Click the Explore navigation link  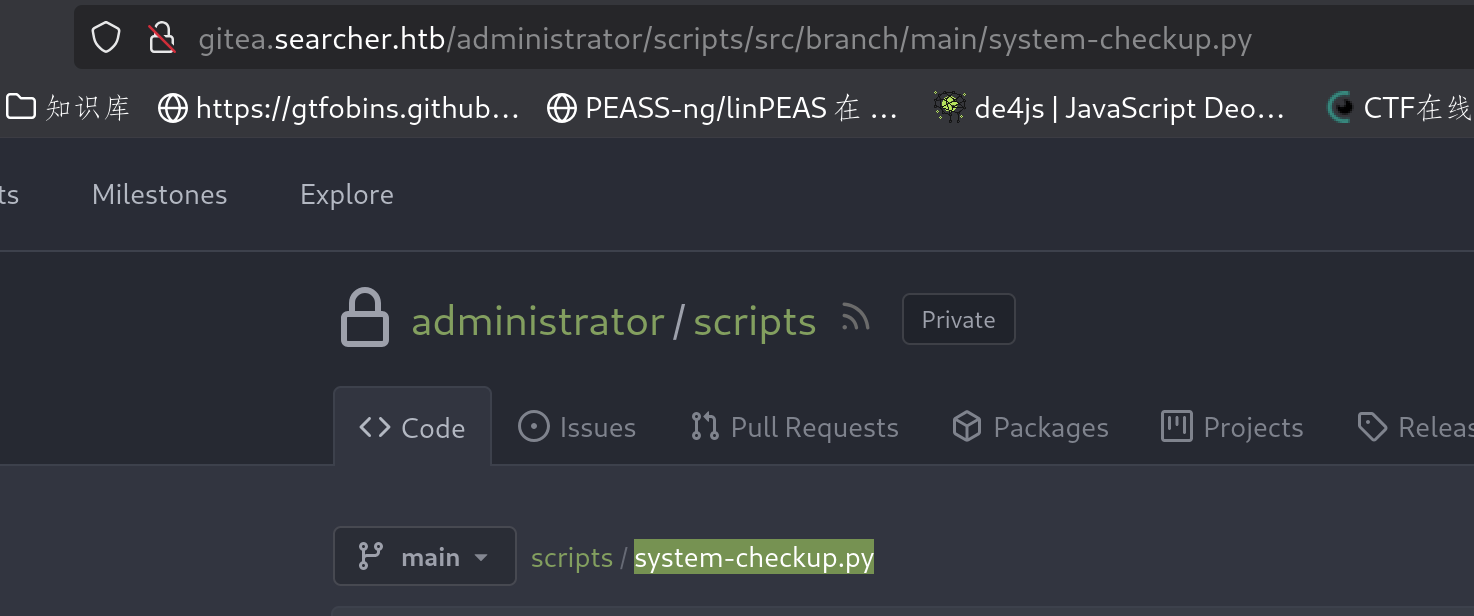pyautogui.click(x=346, y=194)
